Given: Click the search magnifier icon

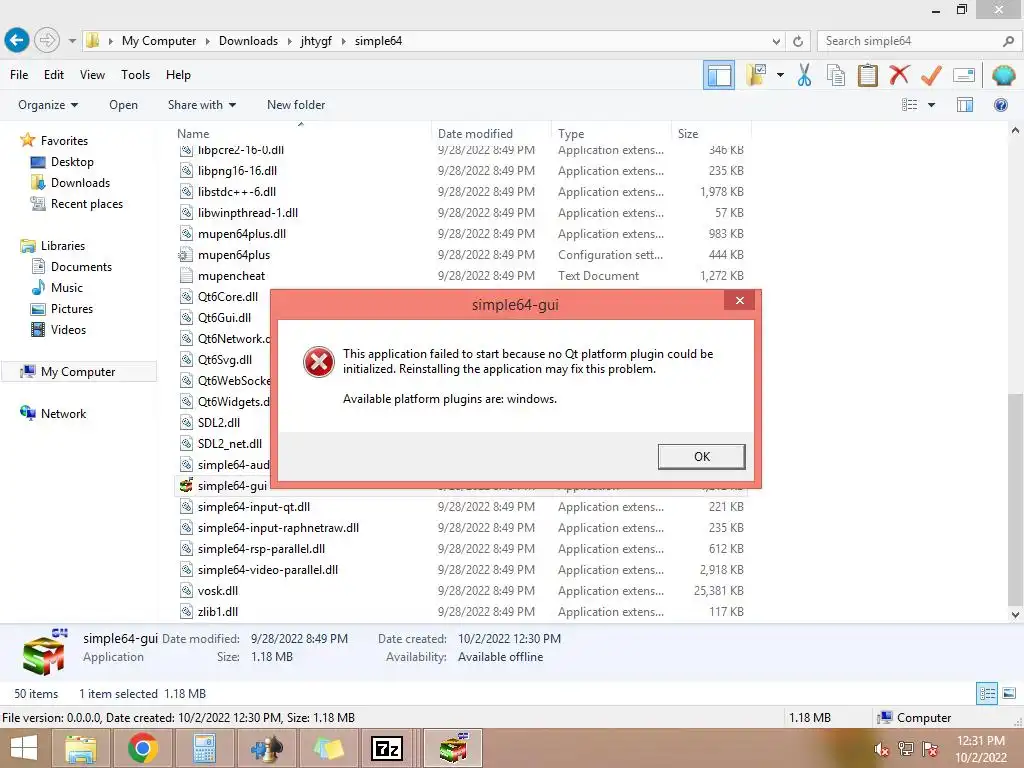Looking at the screenshot, I should 1008,41.
